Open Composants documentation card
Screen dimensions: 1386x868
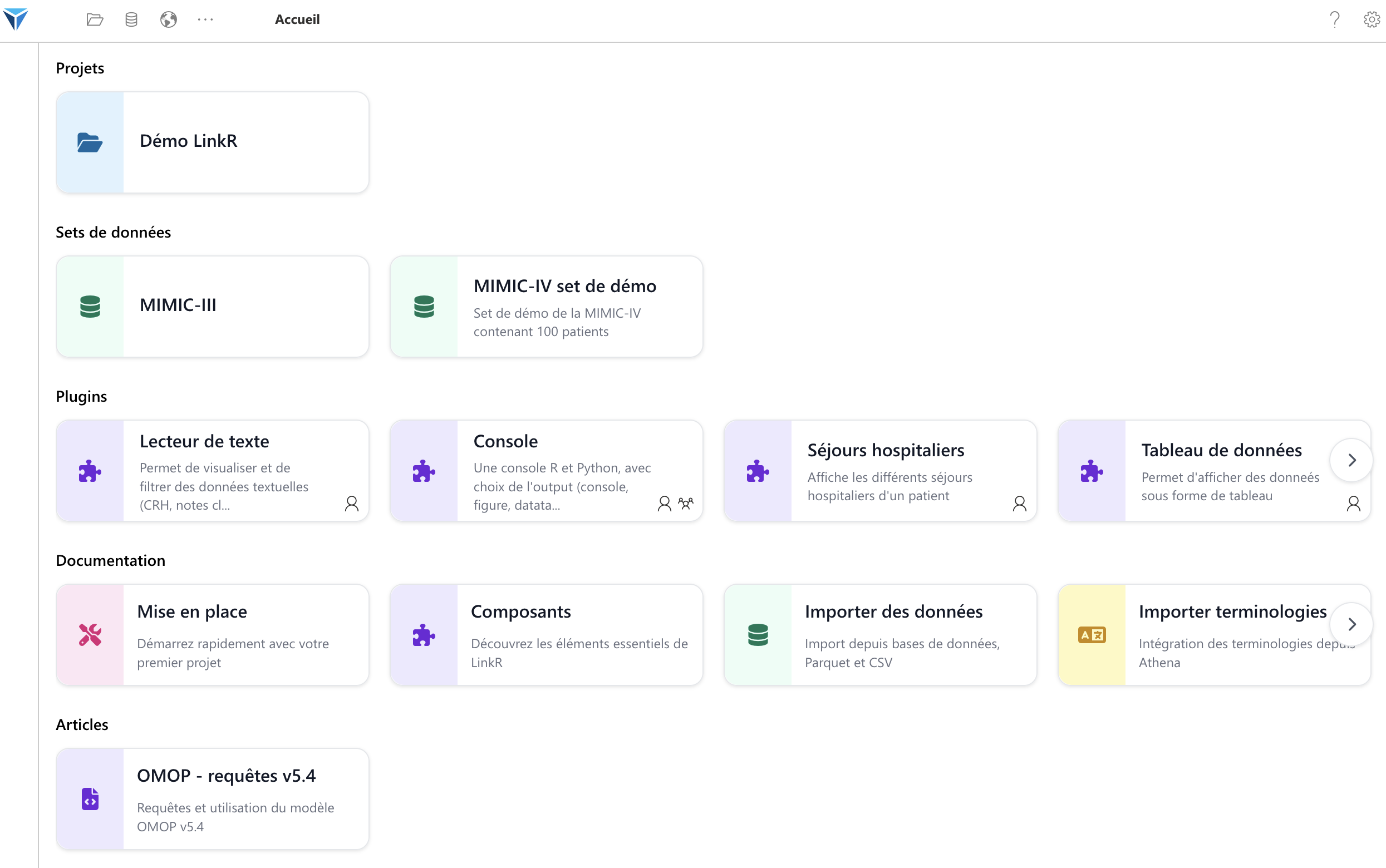click(x=546, y=634)
